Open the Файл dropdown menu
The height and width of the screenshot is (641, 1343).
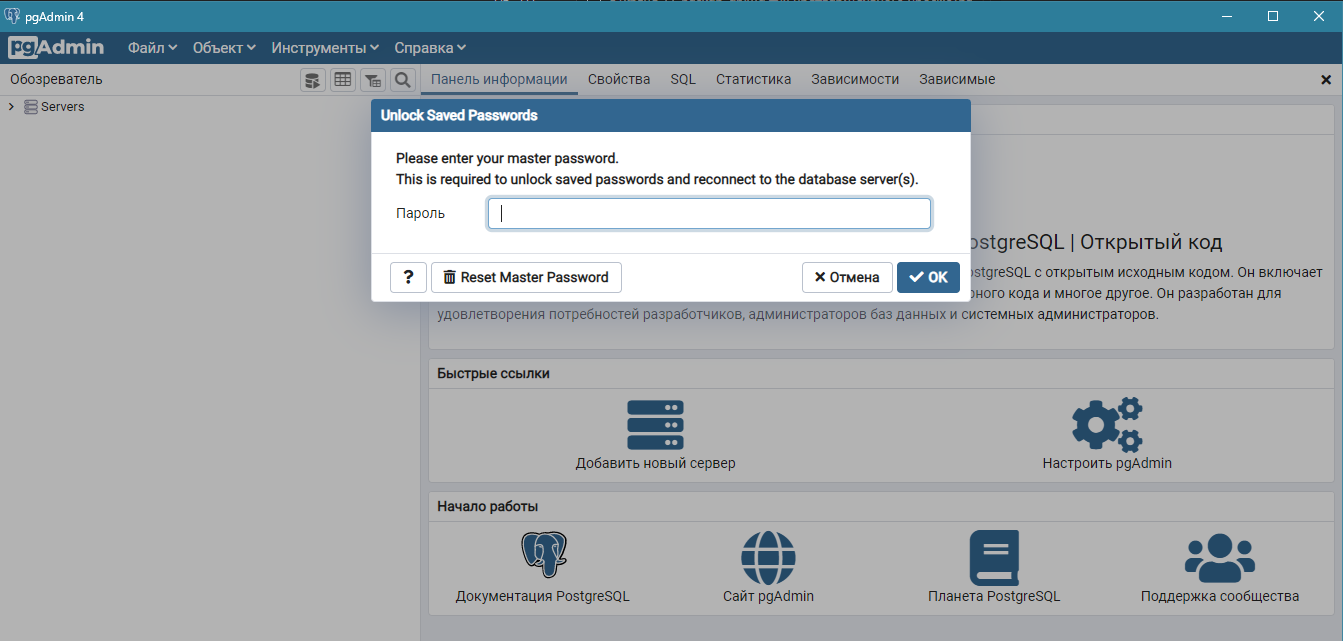click(x=152, y=48)
